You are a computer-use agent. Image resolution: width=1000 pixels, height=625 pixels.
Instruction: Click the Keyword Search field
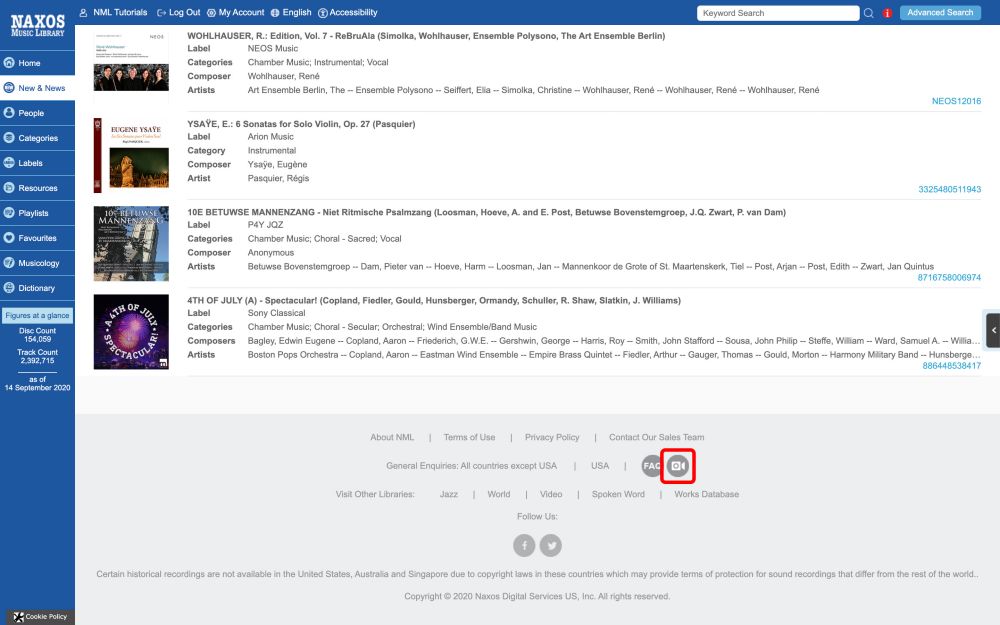777,13
